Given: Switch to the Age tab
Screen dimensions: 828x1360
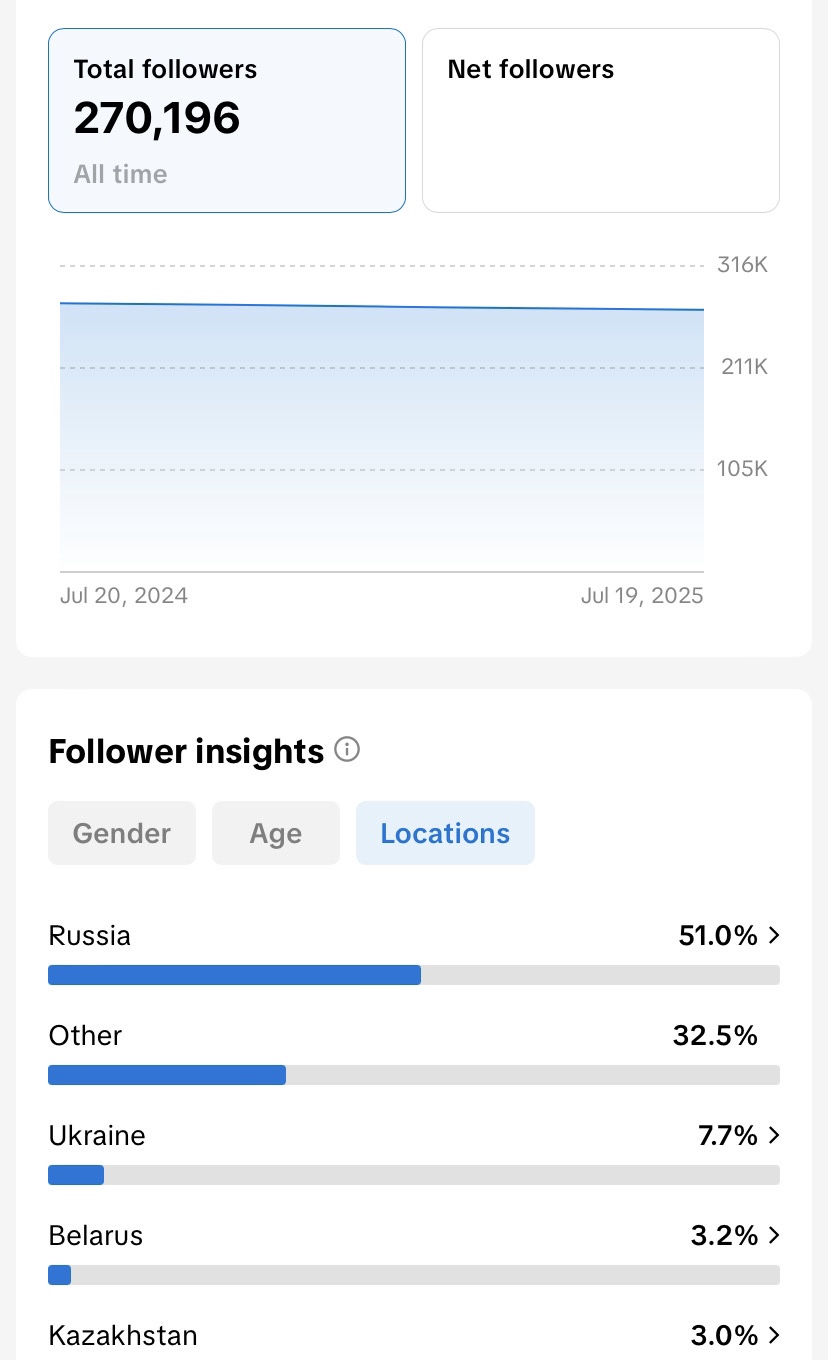Looking at the screenshot, I should tap(276, 833).
